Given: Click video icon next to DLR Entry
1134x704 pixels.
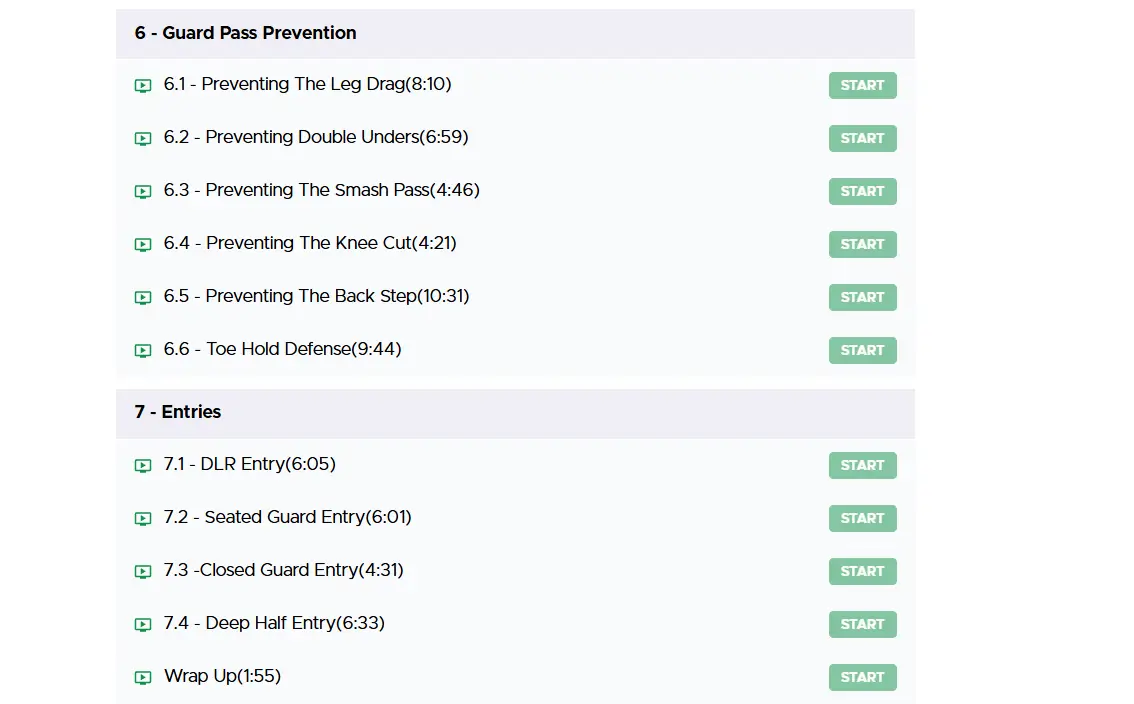Looking at the screenshot, I should tap(143, 466).
